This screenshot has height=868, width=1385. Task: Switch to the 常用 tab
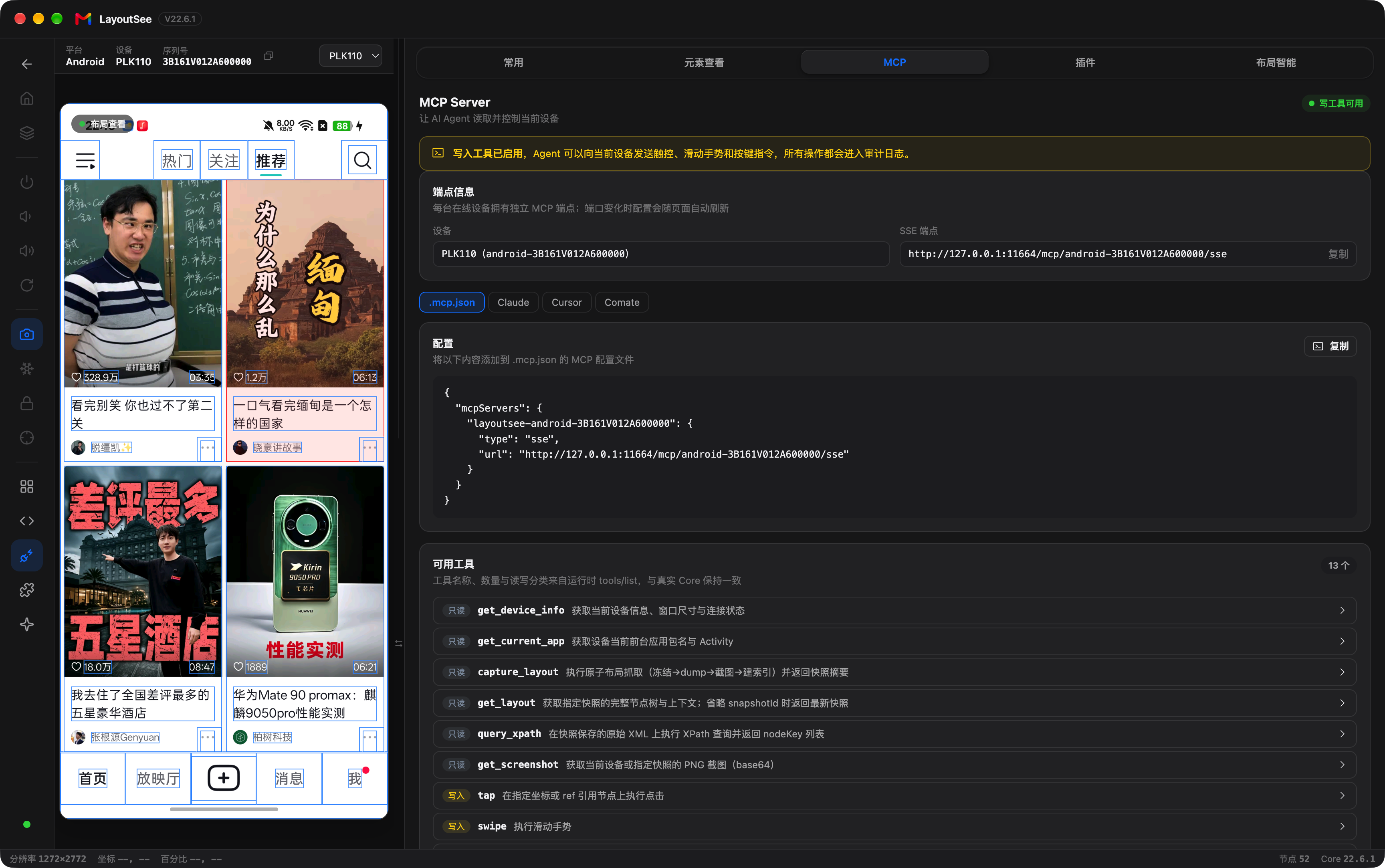click(x=513, y=63)
